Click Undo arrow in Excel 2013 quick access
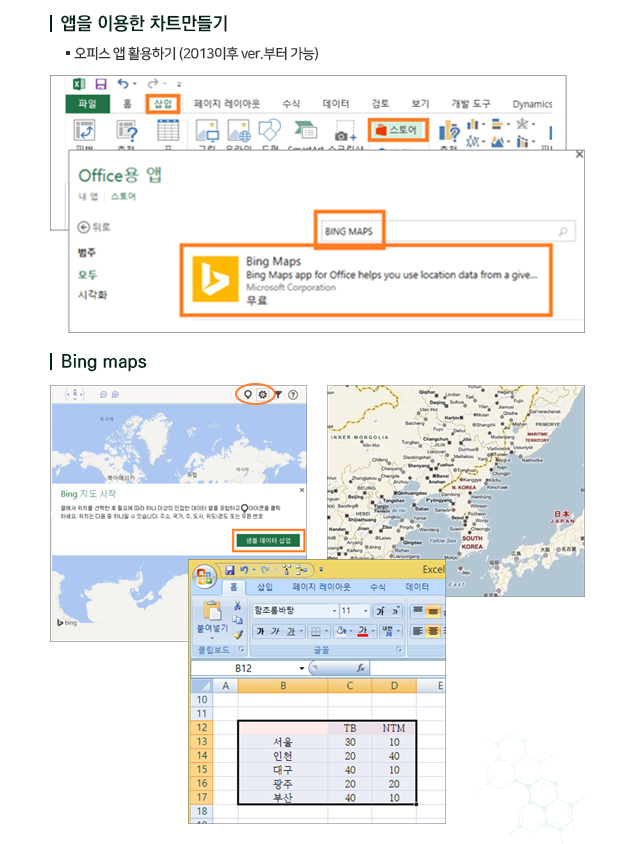 123,83
